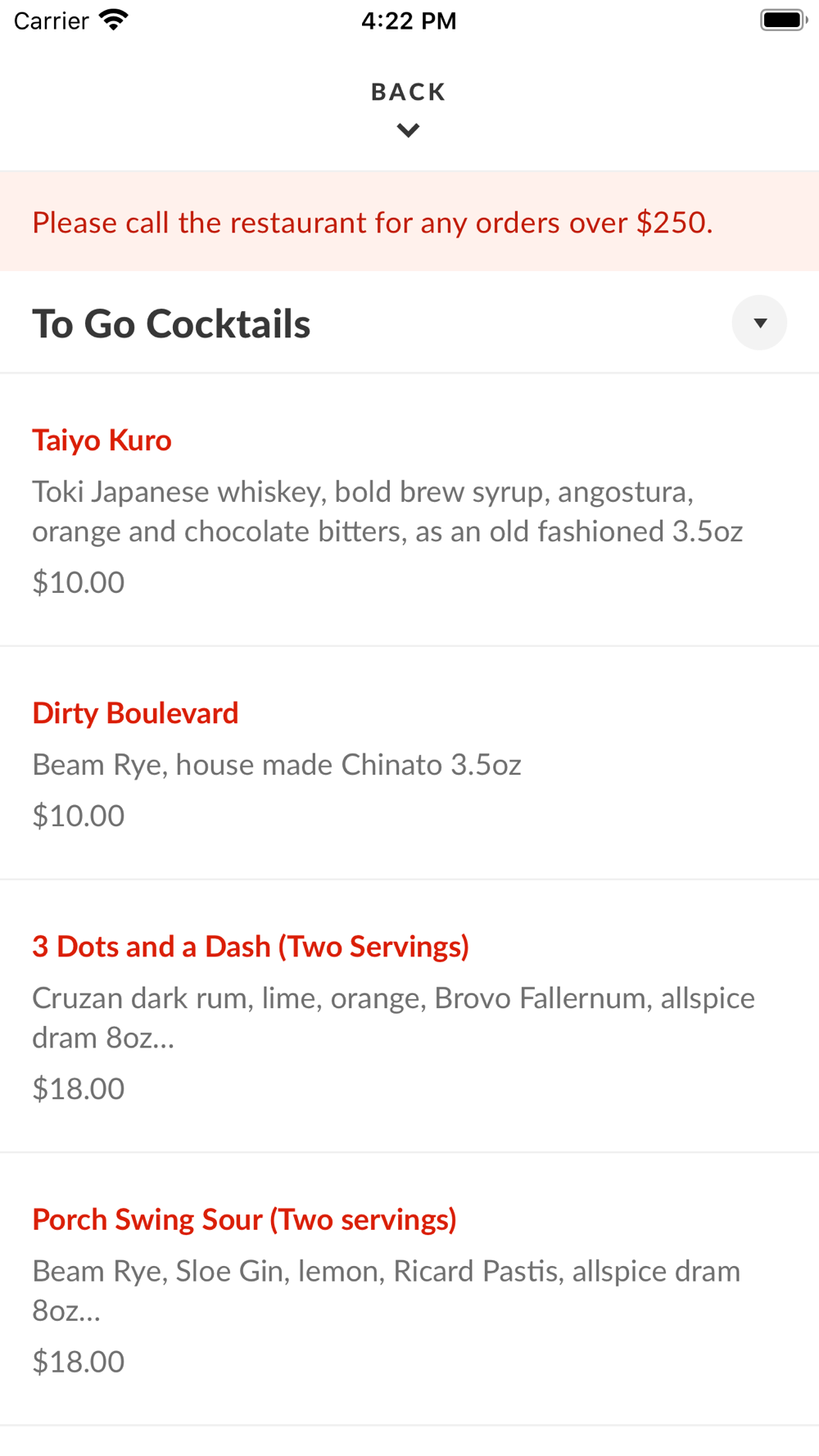Tap the Cruzan dark rum description
Viewport: 819px width, 1456px height.
393,1017
